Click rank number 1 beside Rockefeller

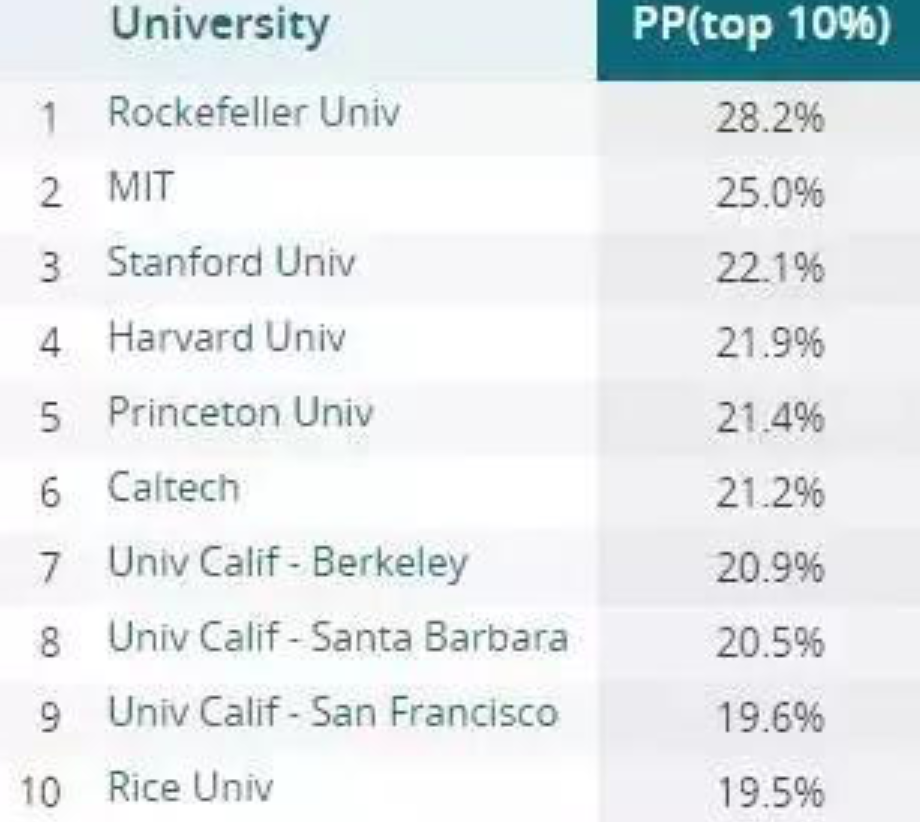pos(46,118)
